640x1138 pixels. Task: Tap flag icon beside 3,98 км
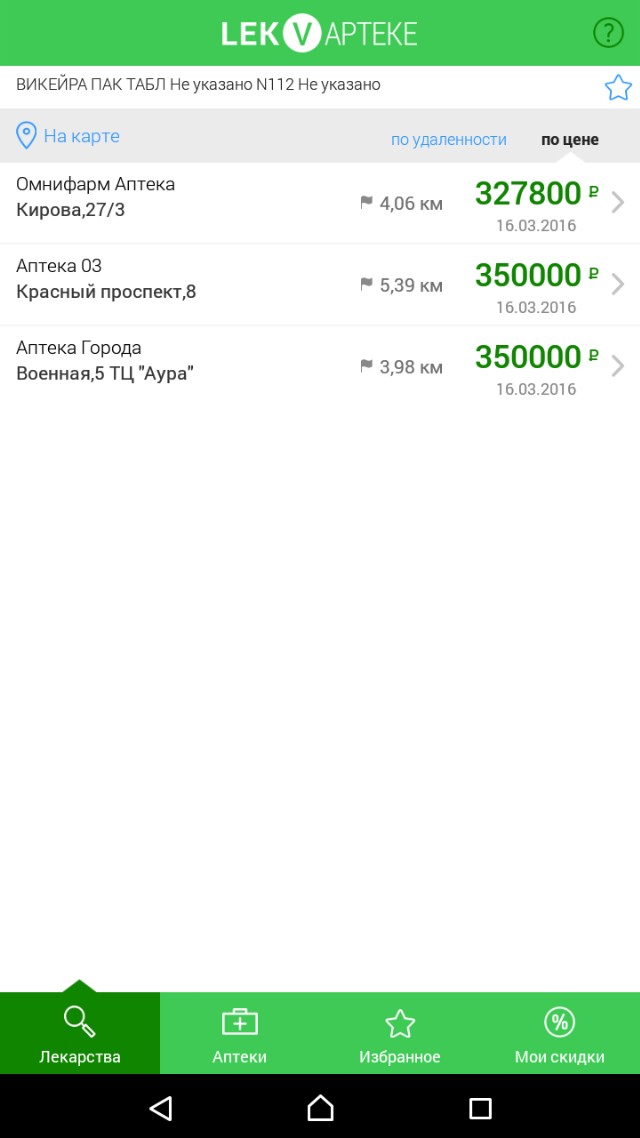pos(366,367)
